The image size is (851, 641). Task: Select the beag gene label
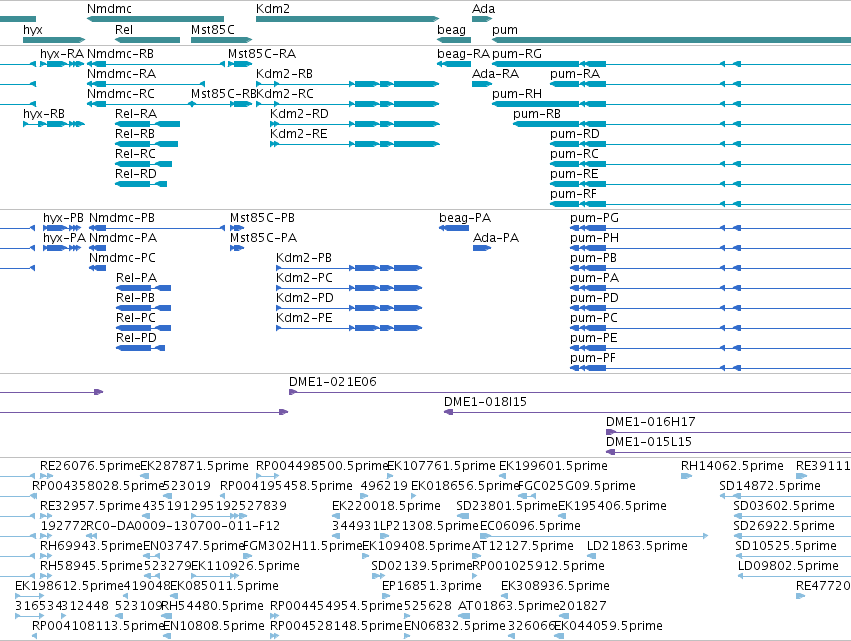click(451, 30)
